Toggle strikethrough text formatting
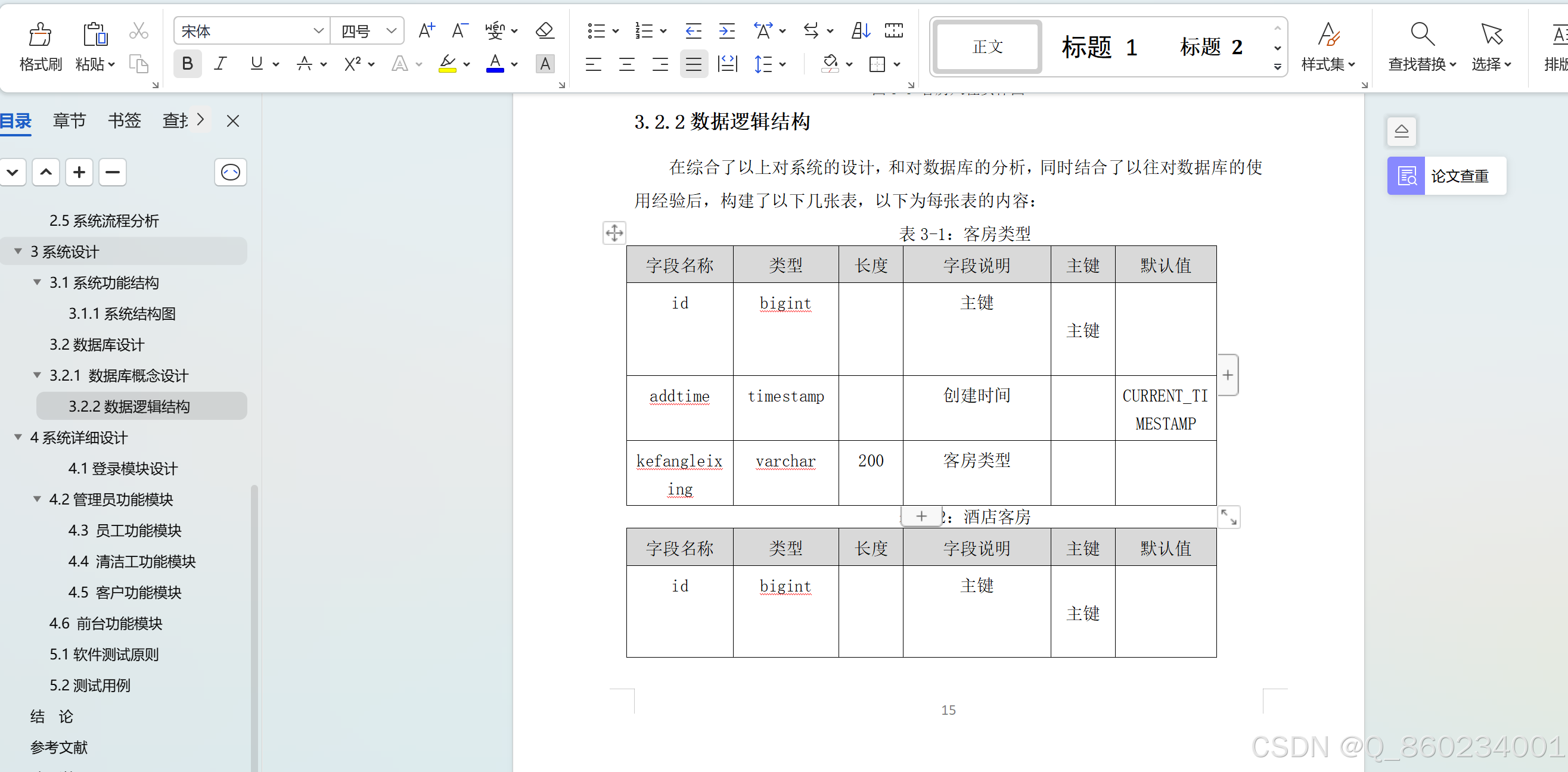This screenshot has width=1568, height=772. 305,63
